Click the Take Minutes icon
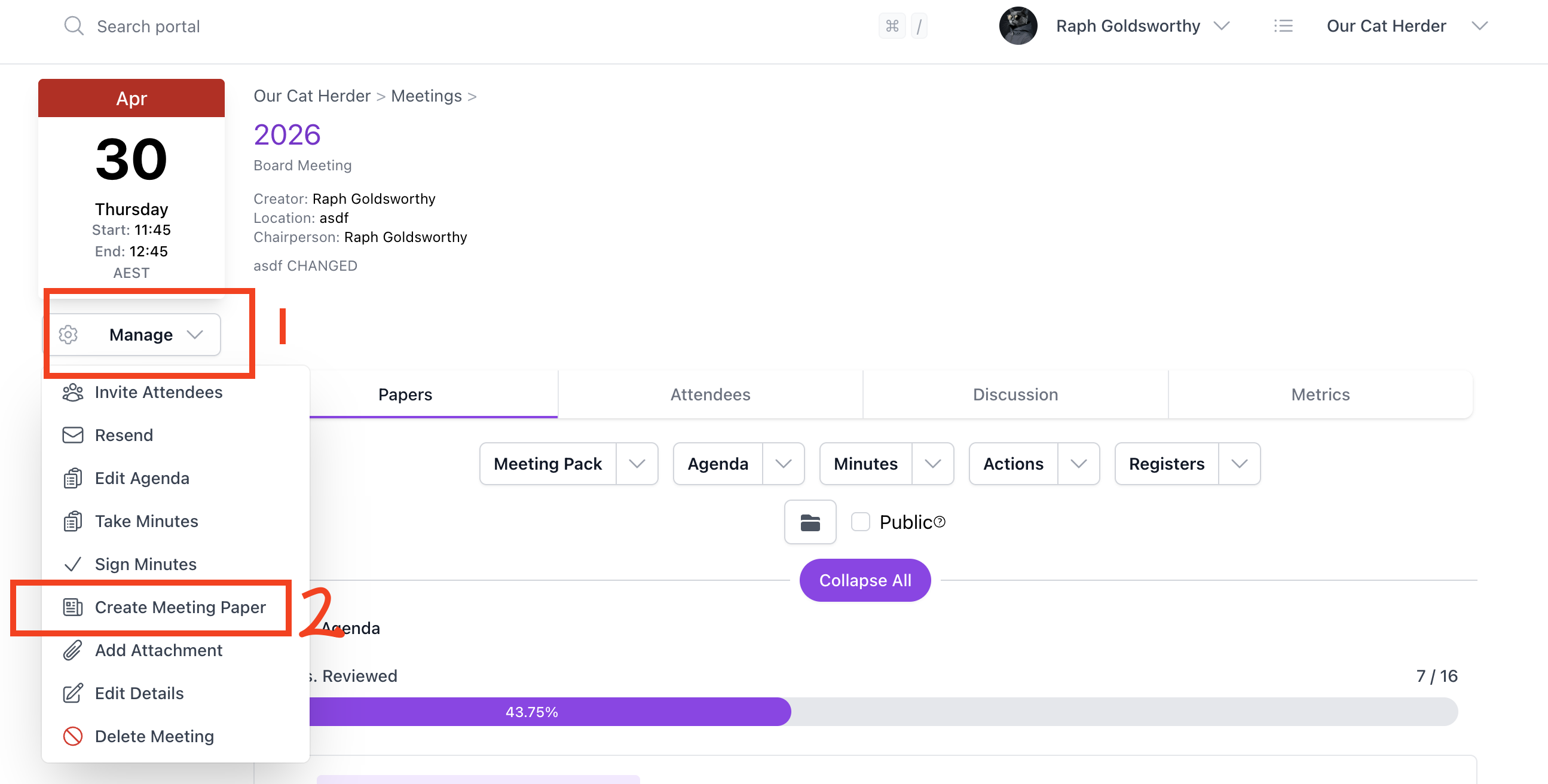Viewport: 1548px width, 784px height. pos(73,521)
